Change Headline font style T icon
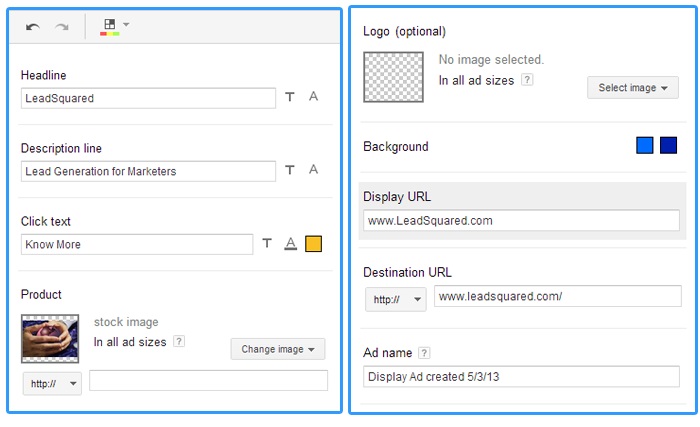This screenshot has width=700, height=427. tap(290, 96)
